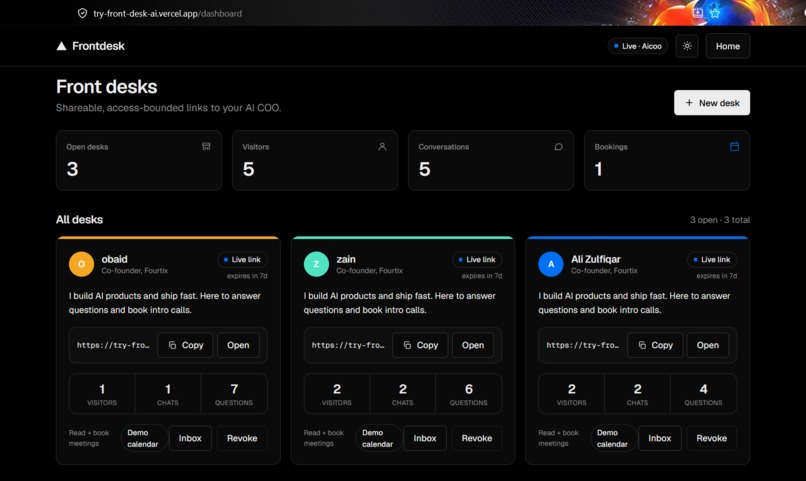Click the bookmark star icon in browser toolbar
The height and width of the screenshot is (481, 806).
[715, 13]
